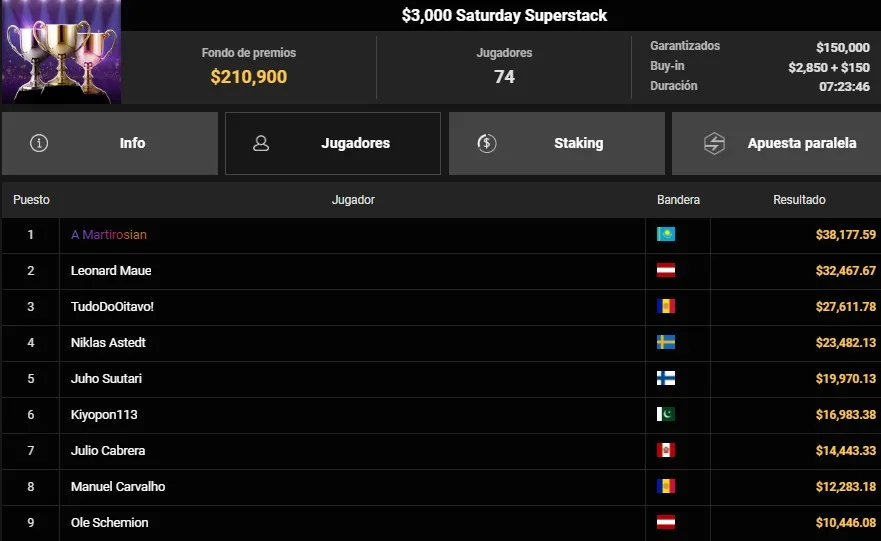Sort by the Resultado column header
881x541 pixels.
click(x=799, y=199)
